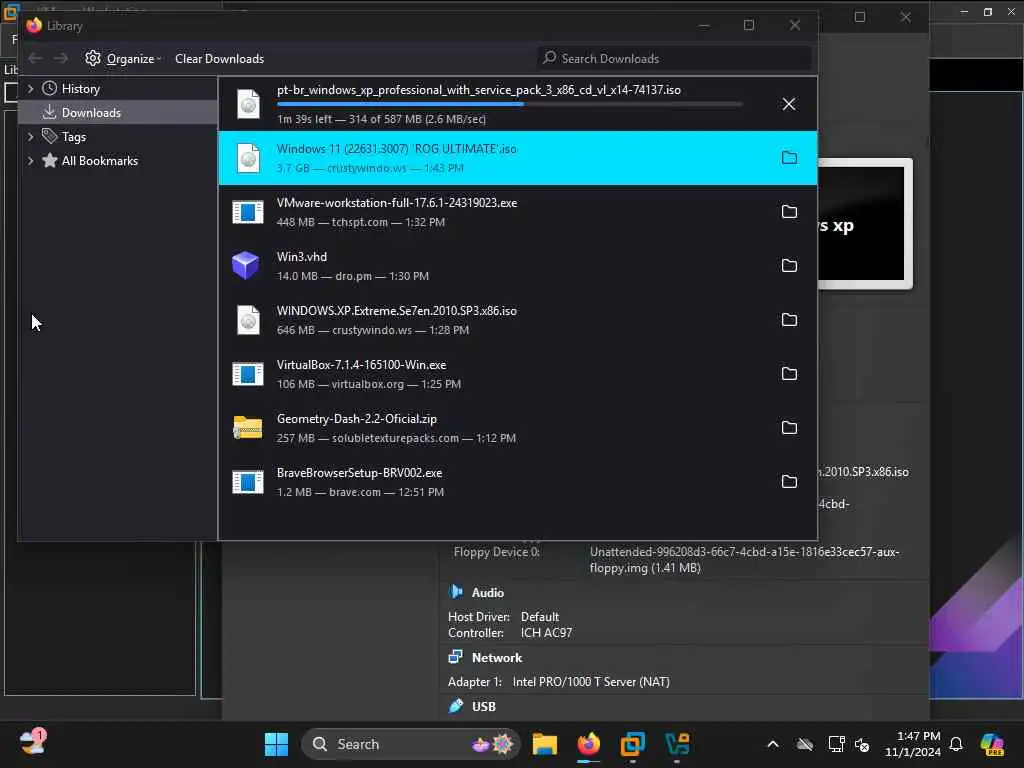Image resolution: width=1024 pixels, height=768 pixels.
Task: Select the VirtualBox-7.1.4-165100-Win.exe entry
Action: [517, 374]
